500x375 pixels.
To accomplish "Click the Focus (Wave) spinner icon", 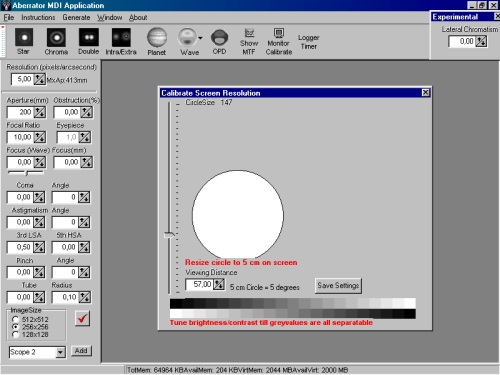I will coord(40,162).
